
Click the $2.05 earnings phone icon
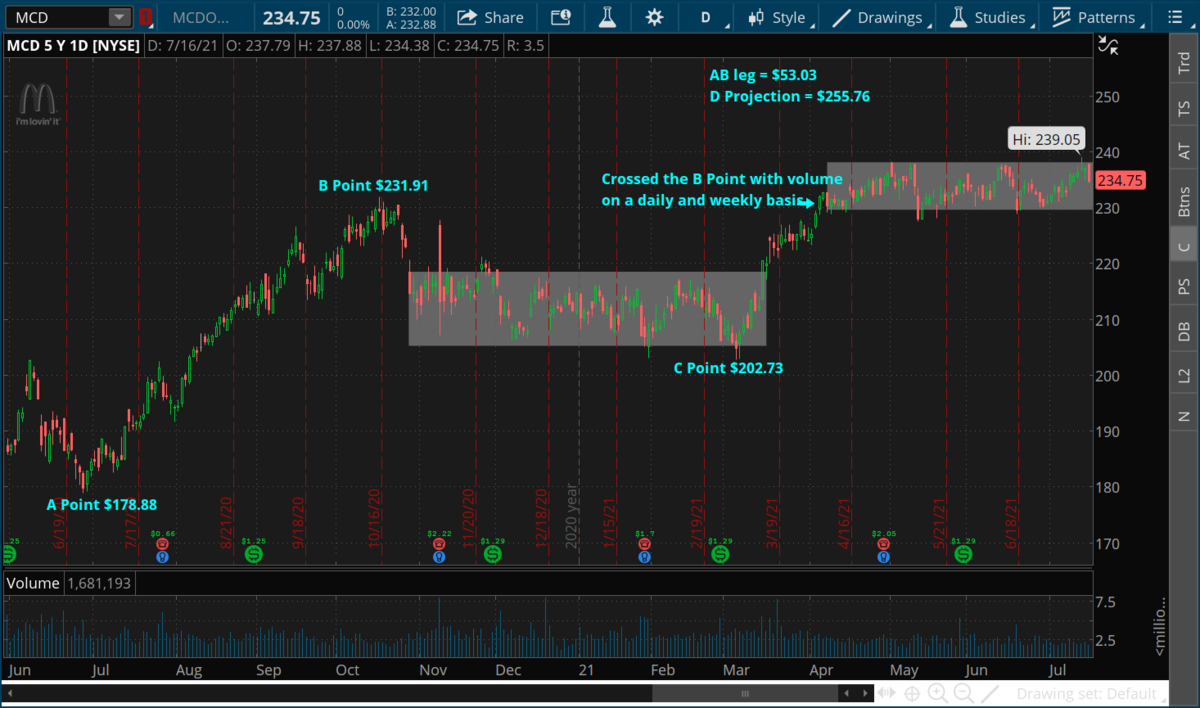pyautogui.click(x=882, y=545)
